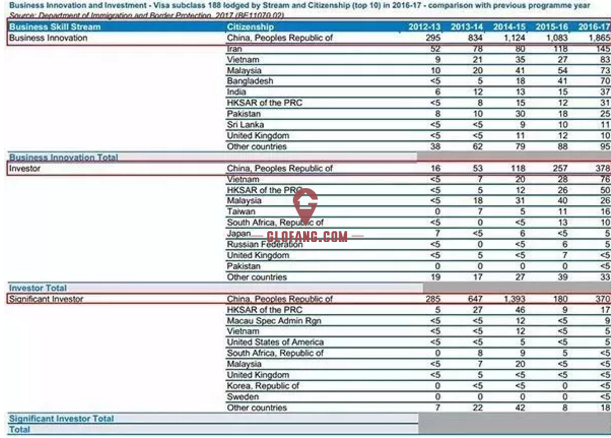Viewport: 611px width, 438px height.
Task: Select the '2015-16' year column header
Action: pyautogui.click(x=551, y=27)
